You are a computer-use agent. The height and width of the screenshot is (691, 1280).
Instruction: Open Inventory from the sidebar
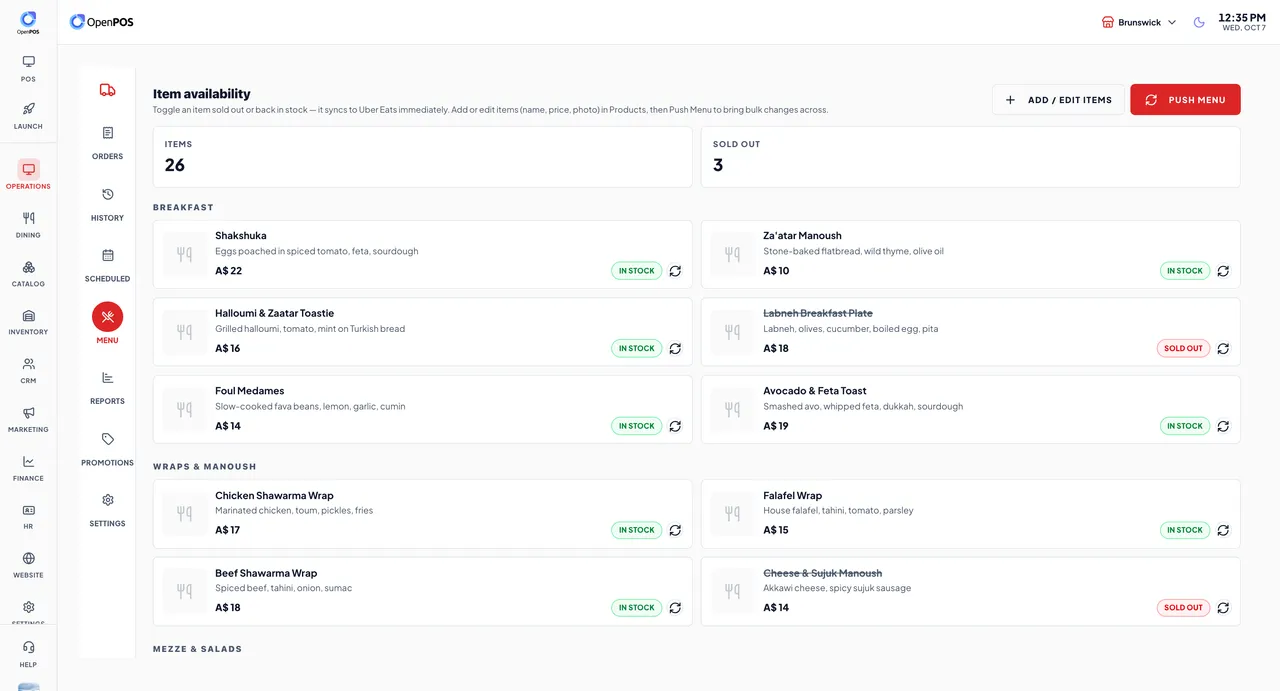click(x=28, y=321)
